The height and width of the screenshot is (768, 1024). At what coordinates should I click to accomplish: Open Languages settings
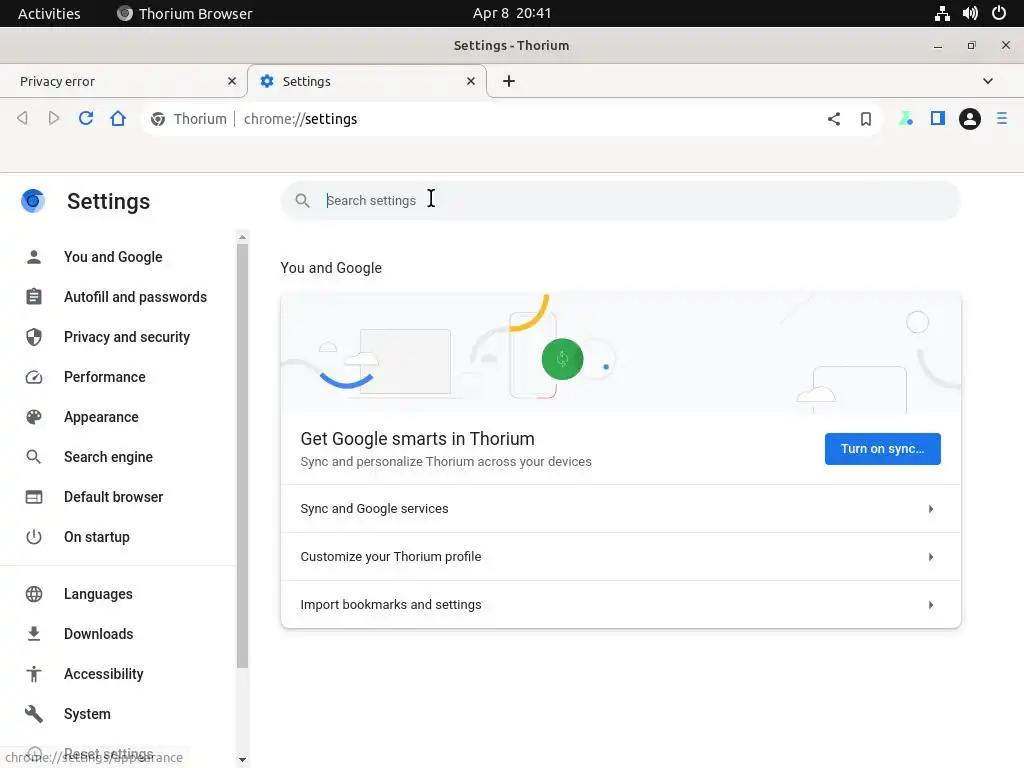coord(98,594)
